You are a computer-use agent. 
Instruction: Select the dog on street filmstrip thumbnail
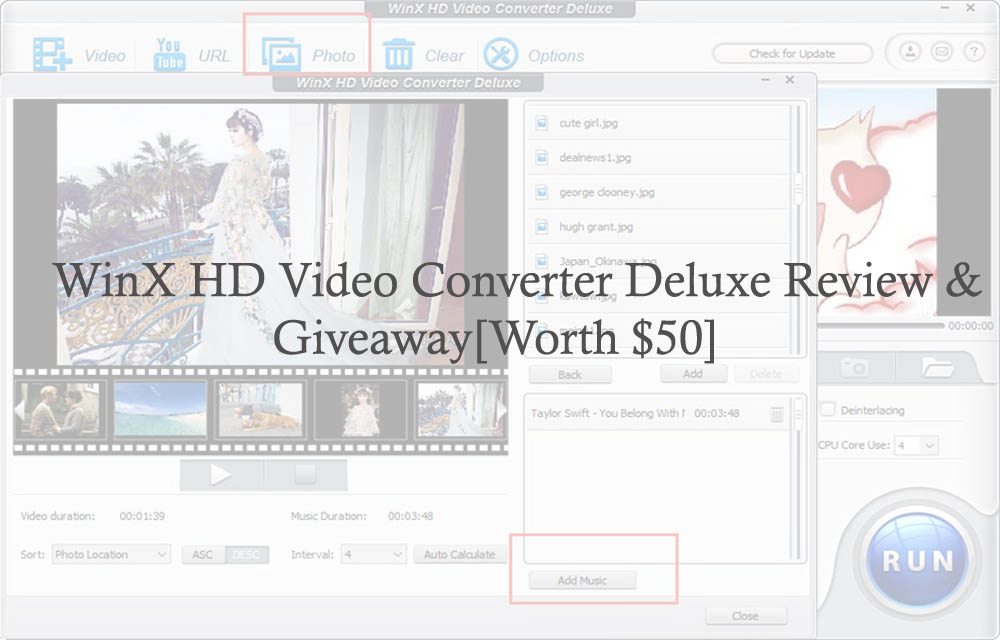point(260,410)
